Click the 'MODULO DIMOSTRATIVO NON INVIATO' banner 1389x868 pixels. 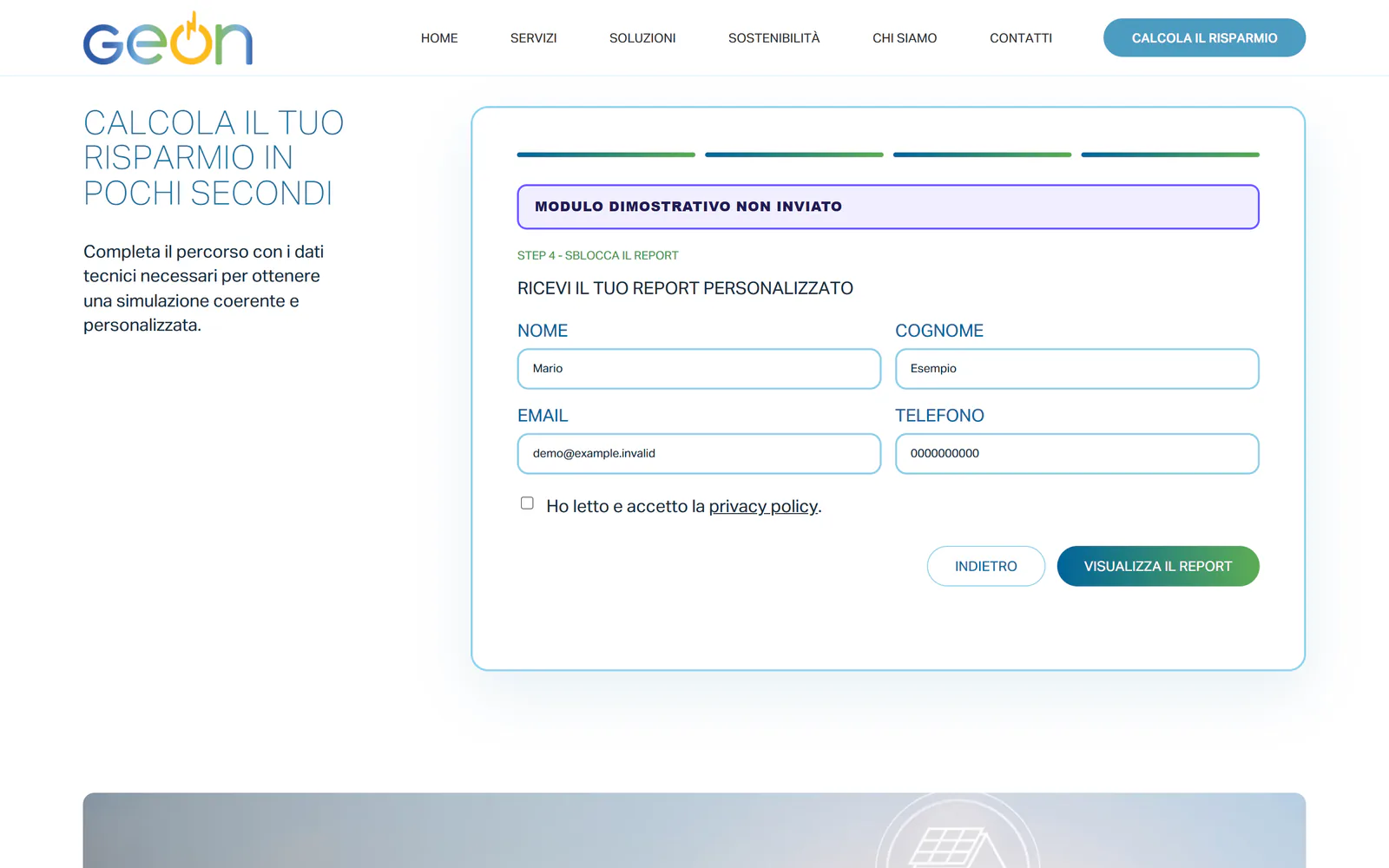(x=888, y=207)
